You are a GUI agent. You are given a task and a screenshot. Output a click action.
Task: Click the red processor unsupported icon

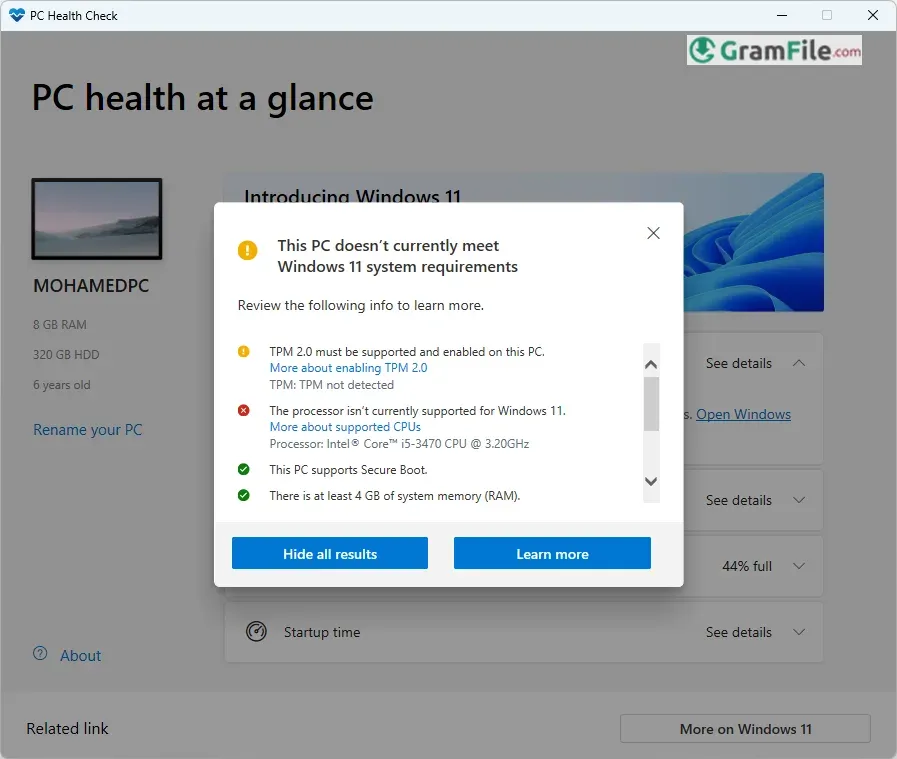244,410
